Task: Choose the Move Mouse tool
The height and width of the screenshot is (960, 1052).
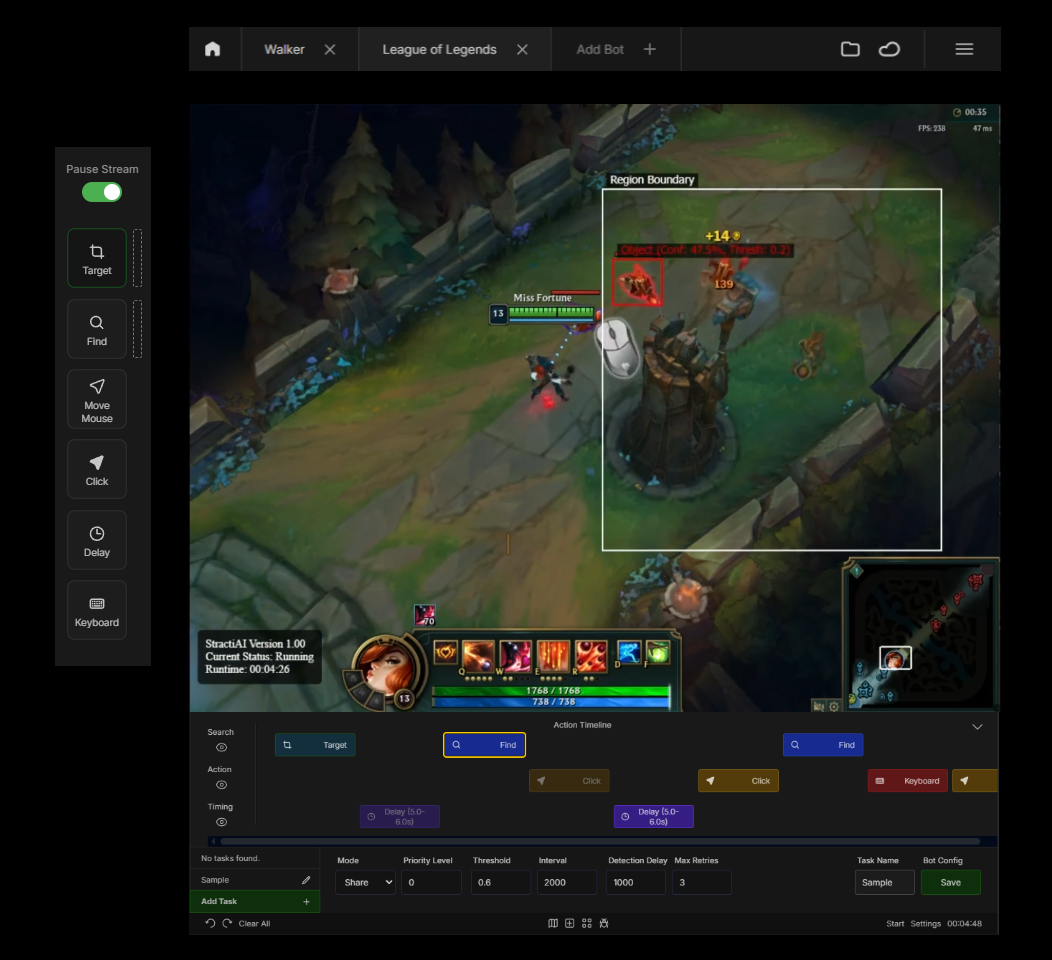Action: [97, 399]
